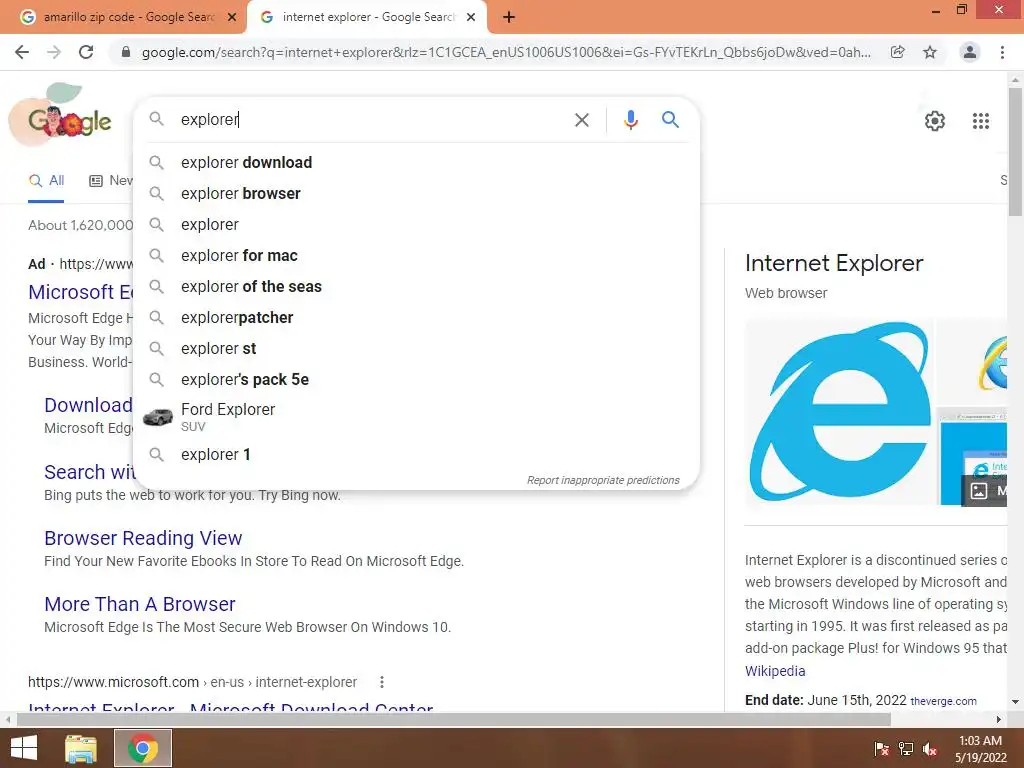Click the horizontal scrollbar right arrow
The width and height of the screenshot is (1024, 768).
tap(999, 719)
